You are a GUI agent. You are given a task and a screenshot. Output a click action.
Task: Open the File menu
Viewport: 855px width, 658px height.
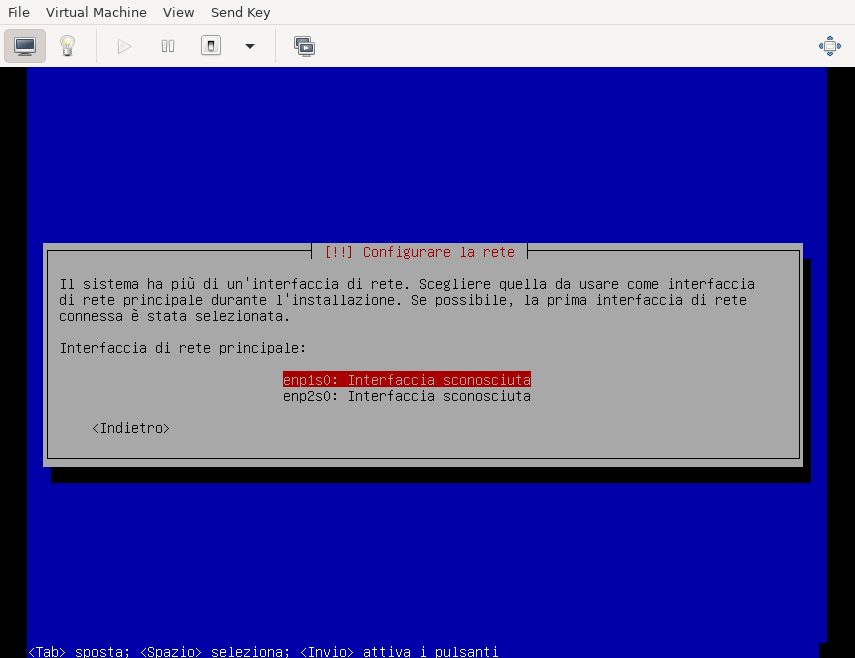[x=19, y=12]
